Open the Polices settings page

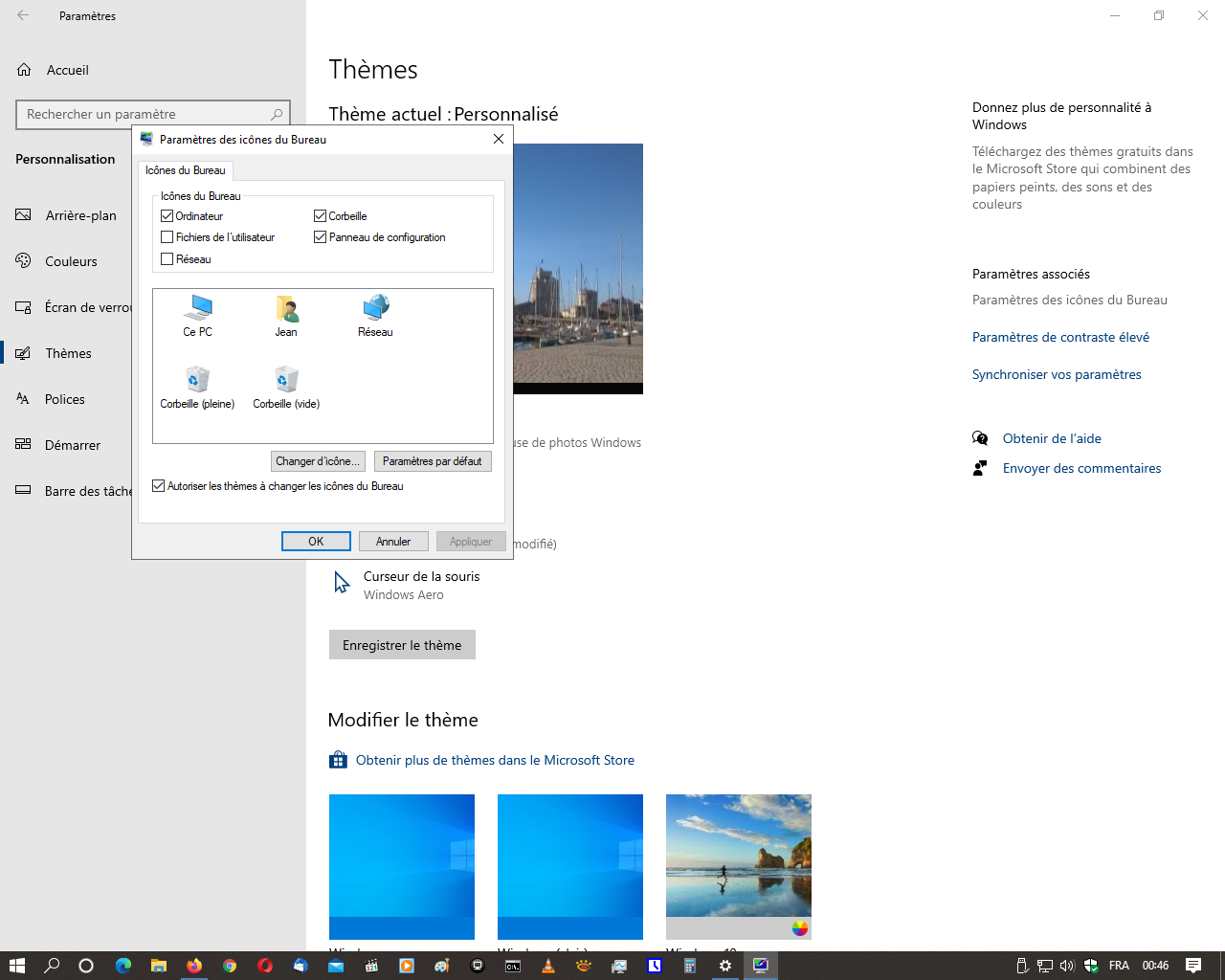67,399
